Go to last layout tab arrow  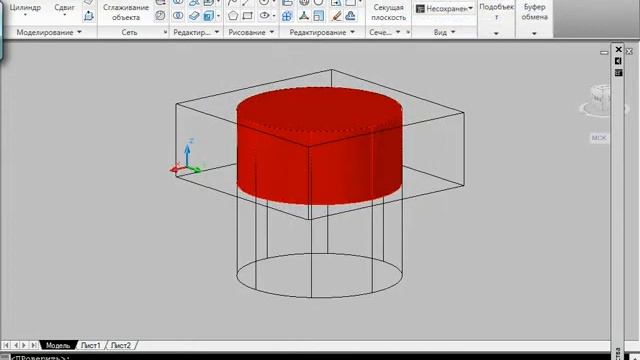(33, 345)
